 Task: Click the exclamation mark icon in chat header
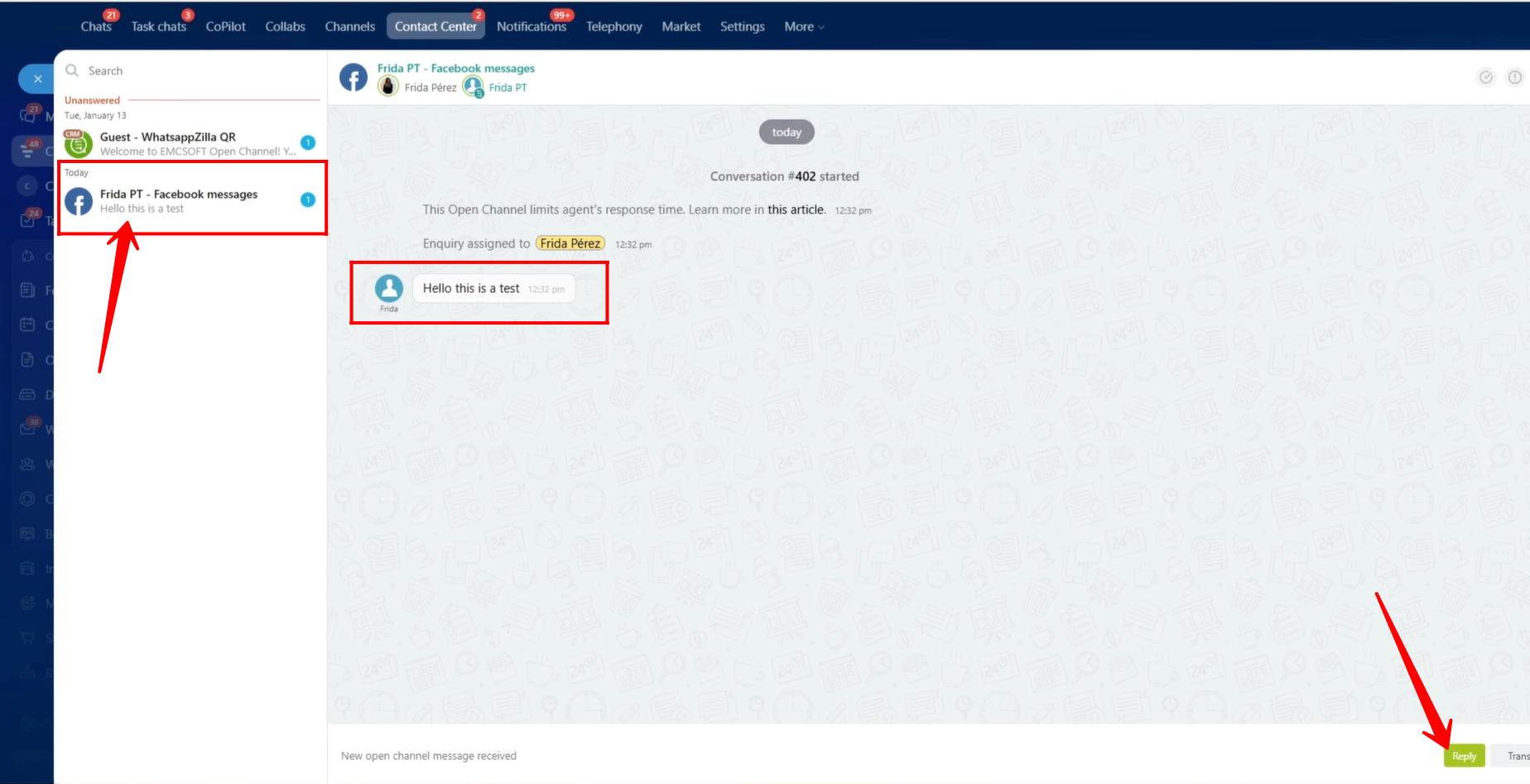(1514, 77)
